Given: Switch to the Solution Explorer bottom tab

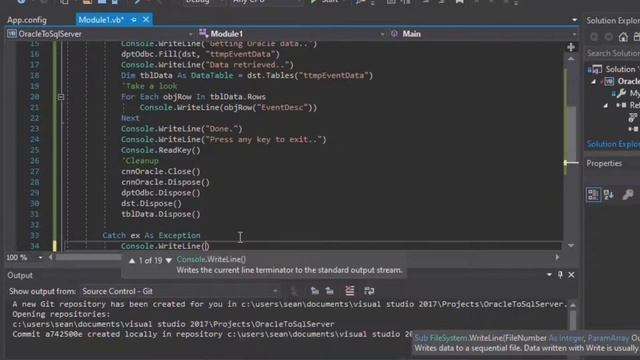Looking at the screenshot, I should click(613, 144).
